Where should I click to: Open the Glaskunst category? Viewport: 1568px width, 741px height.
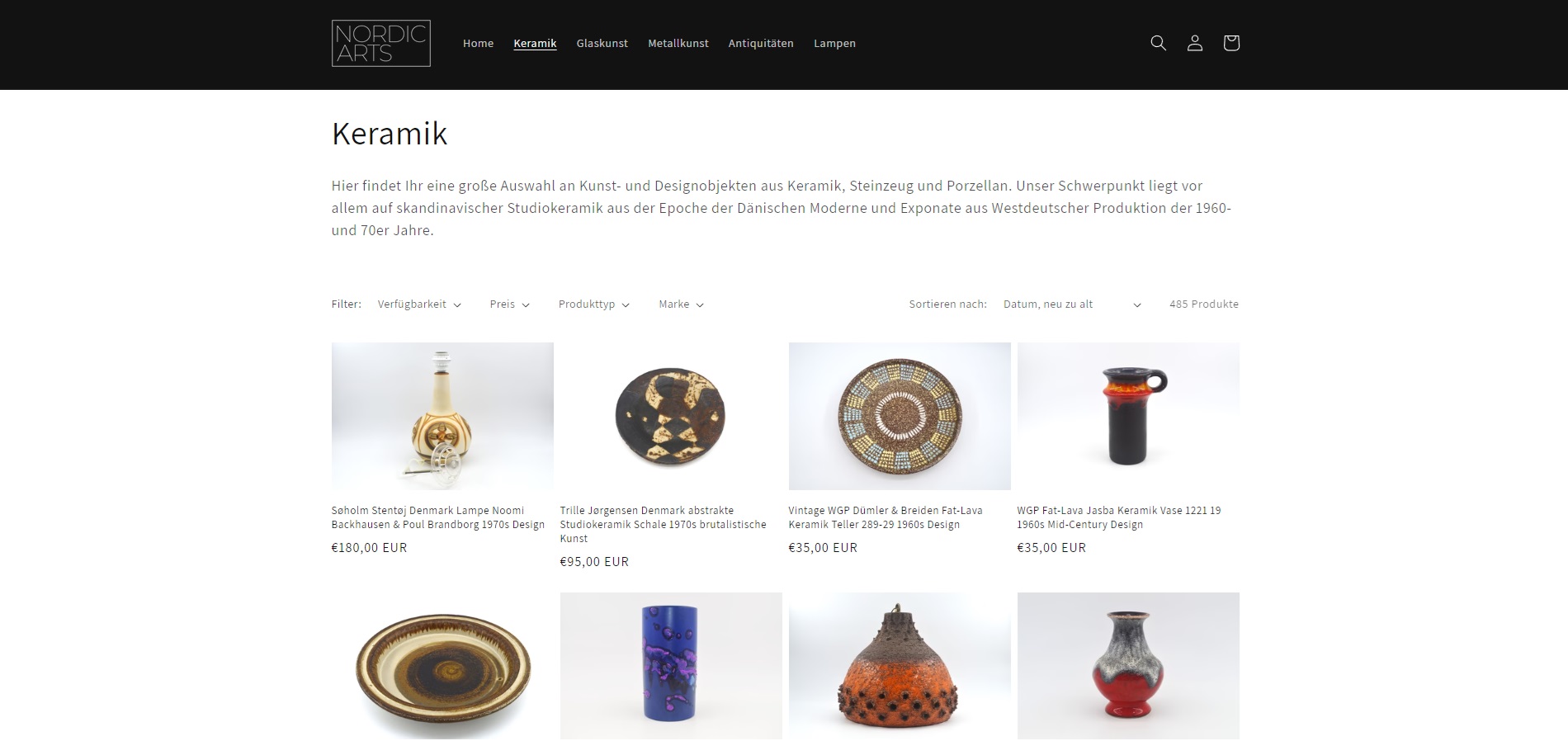click(602, 44)
